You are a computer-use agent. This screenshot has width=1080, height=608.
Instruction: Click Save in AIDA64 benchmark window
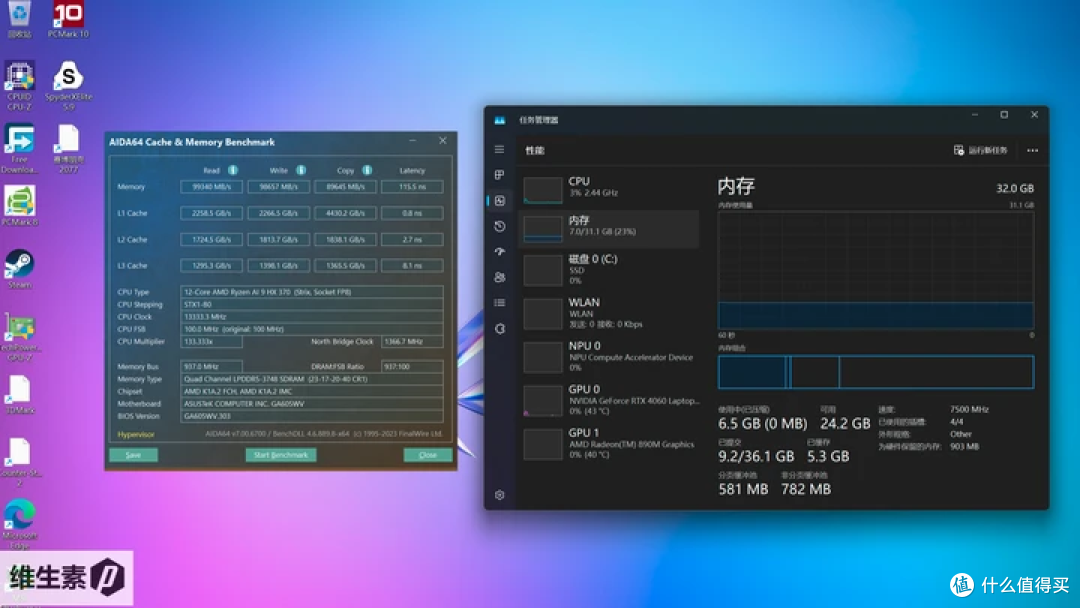[133, 455]
